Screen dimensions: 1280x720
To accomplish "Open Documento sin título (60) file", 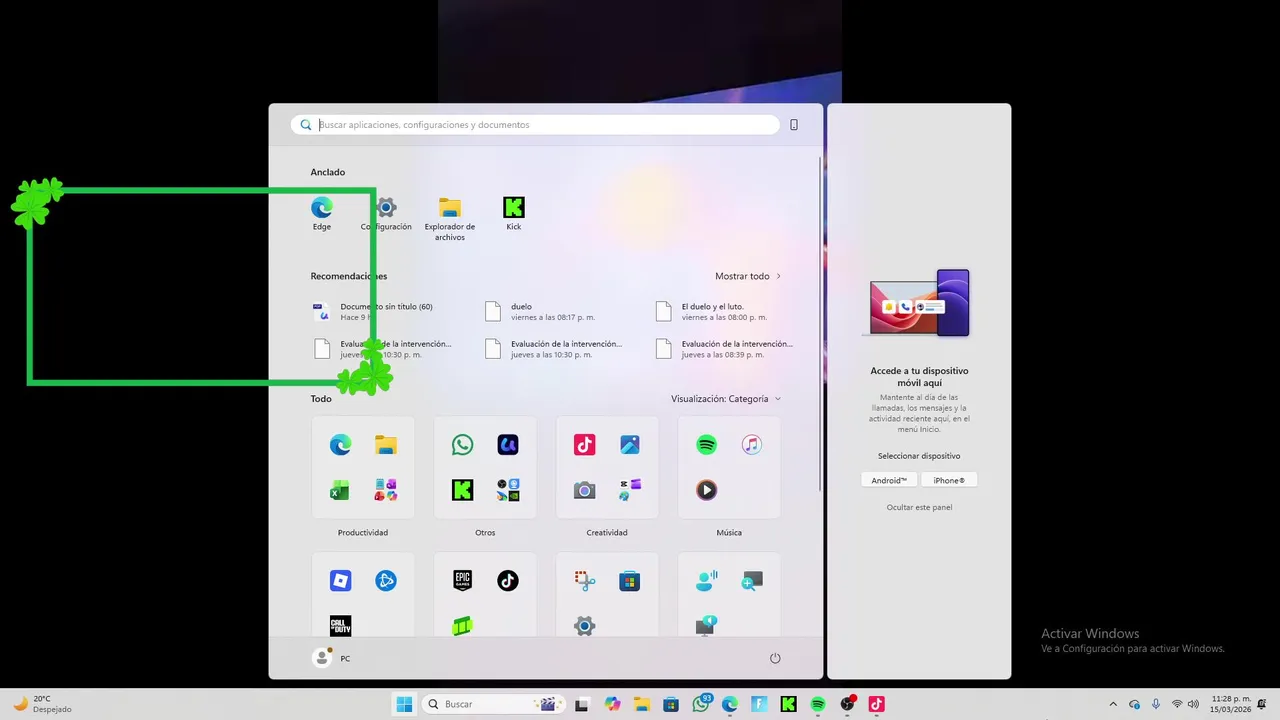I will 375,312.
